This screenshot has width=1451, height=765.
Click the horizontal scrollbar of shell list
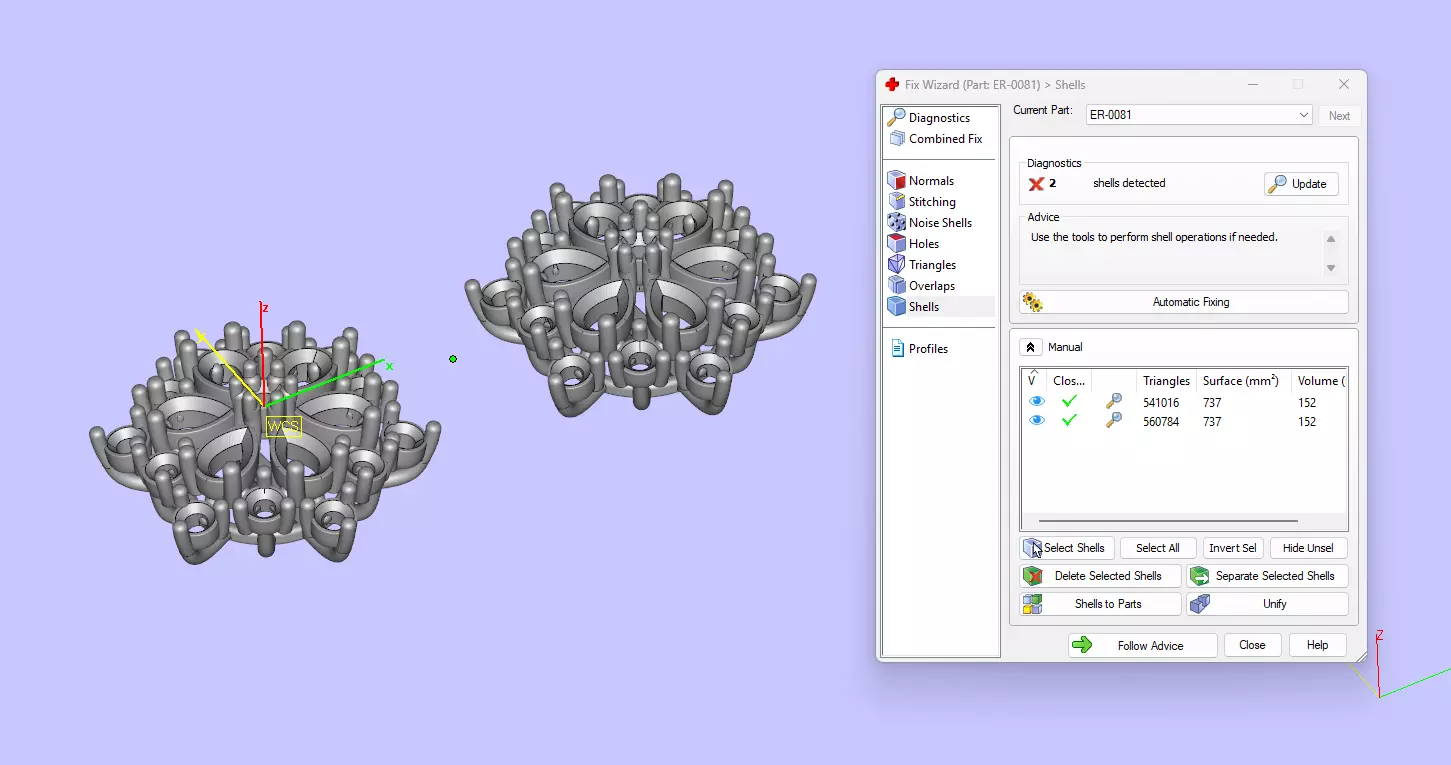[1168, 521]
